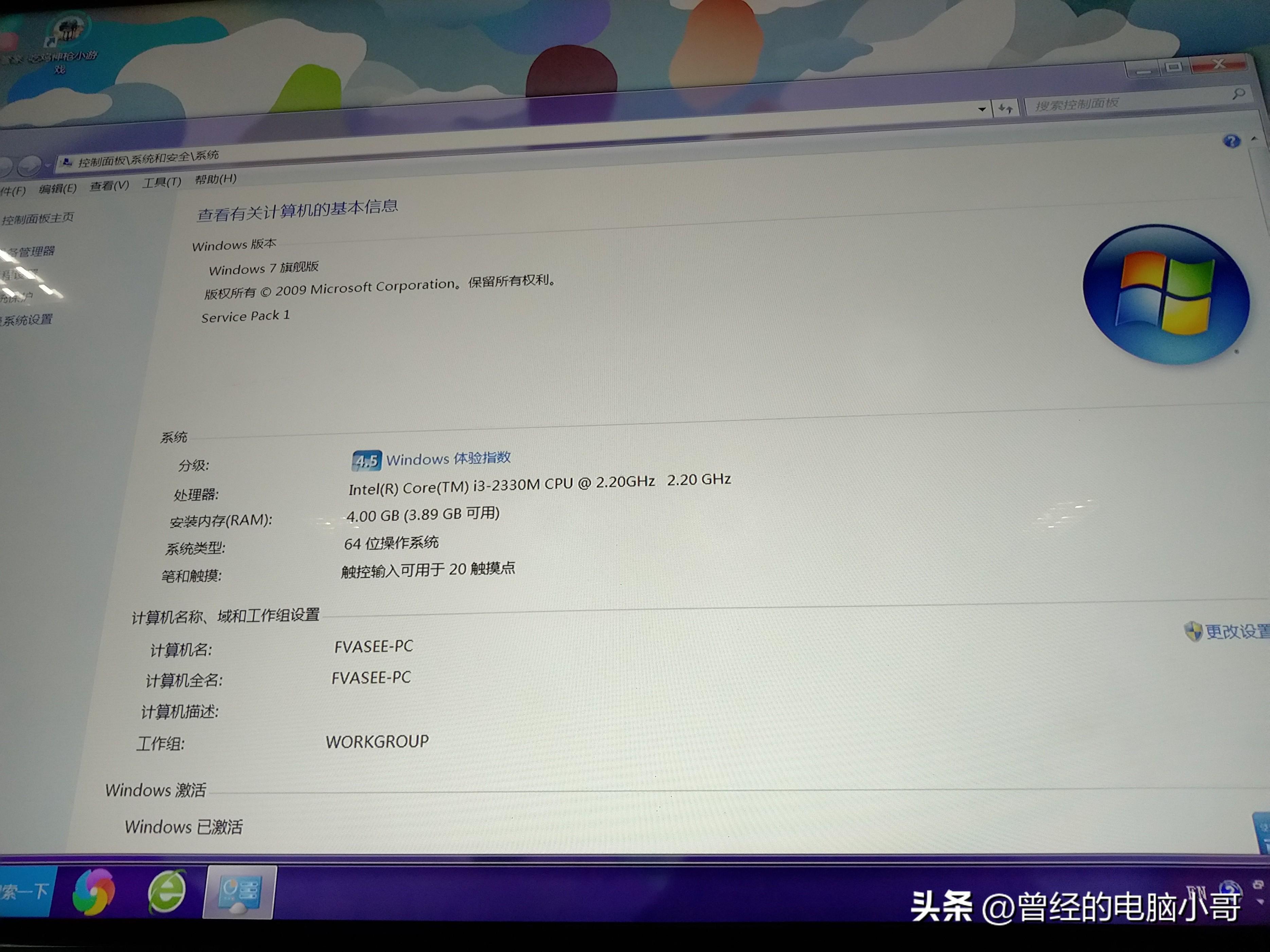Image resolution: width=1270 pixels, height=952 pixels.
Task: Click the RAM value 4.00 GB (3.89 GB 可用)
Action: [x=423, y=514]
